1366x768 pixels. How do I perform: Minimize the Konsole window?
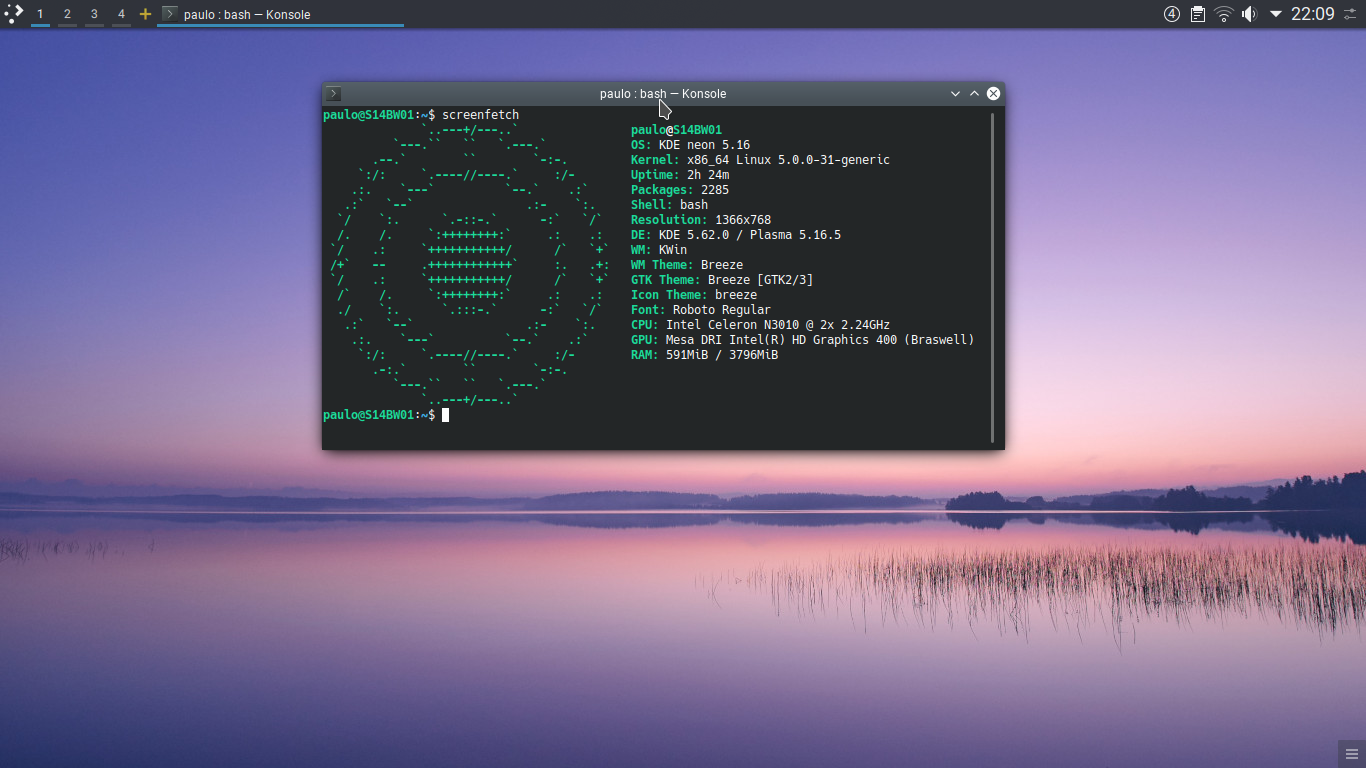tap(955, 94)
